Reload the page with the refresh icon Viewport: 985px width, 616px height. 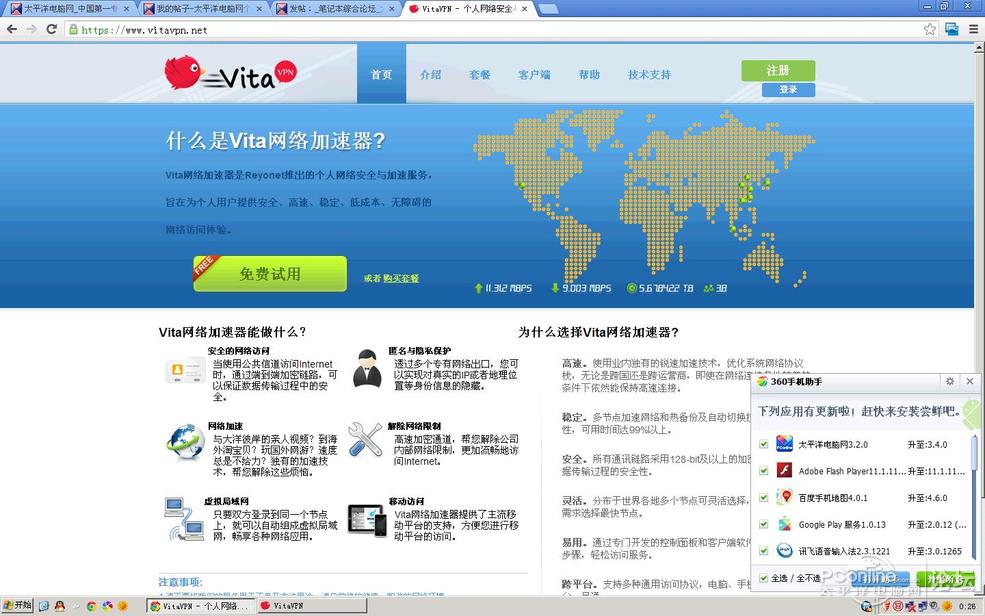52,30
